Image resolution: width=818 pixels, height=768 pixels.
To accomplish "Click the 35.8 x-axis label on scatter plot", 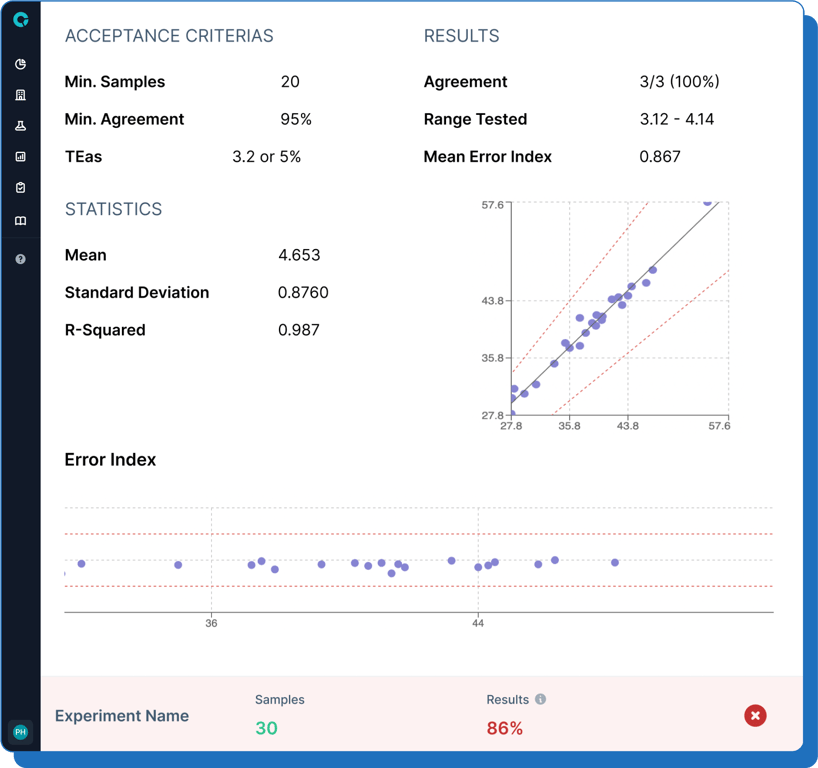I will point(569,426).
